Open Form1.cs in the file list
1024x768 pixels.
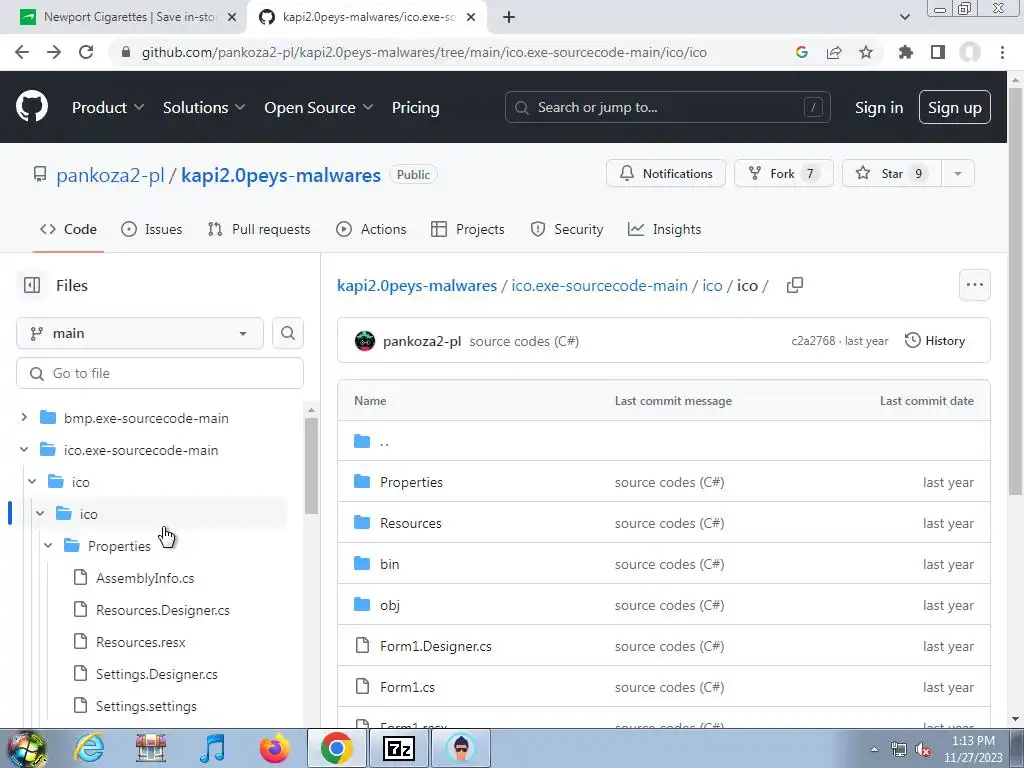click(407, 687)
